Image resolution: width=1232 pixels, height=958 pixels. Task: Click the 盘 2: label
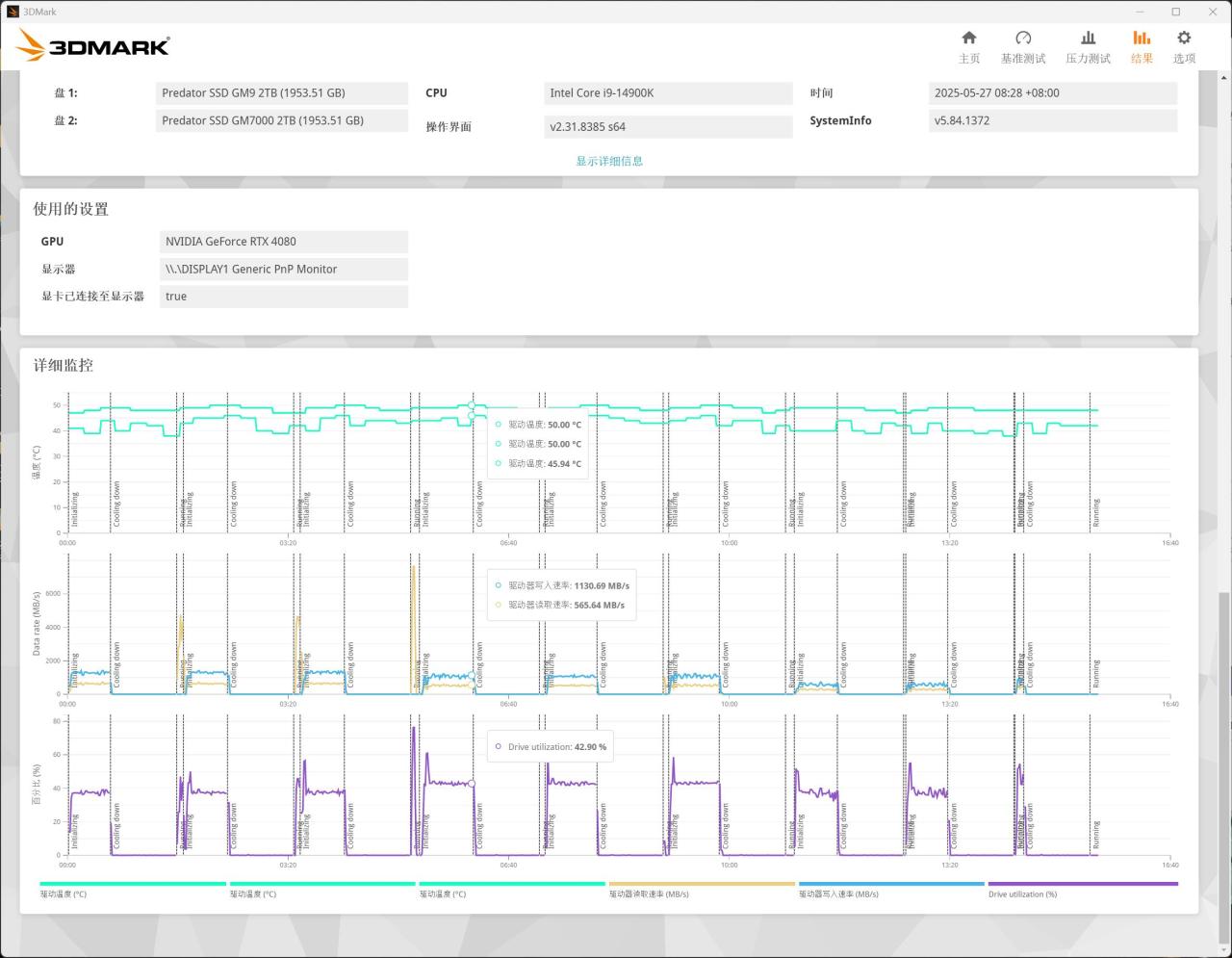pyautogui.click(x=65, y=121)
